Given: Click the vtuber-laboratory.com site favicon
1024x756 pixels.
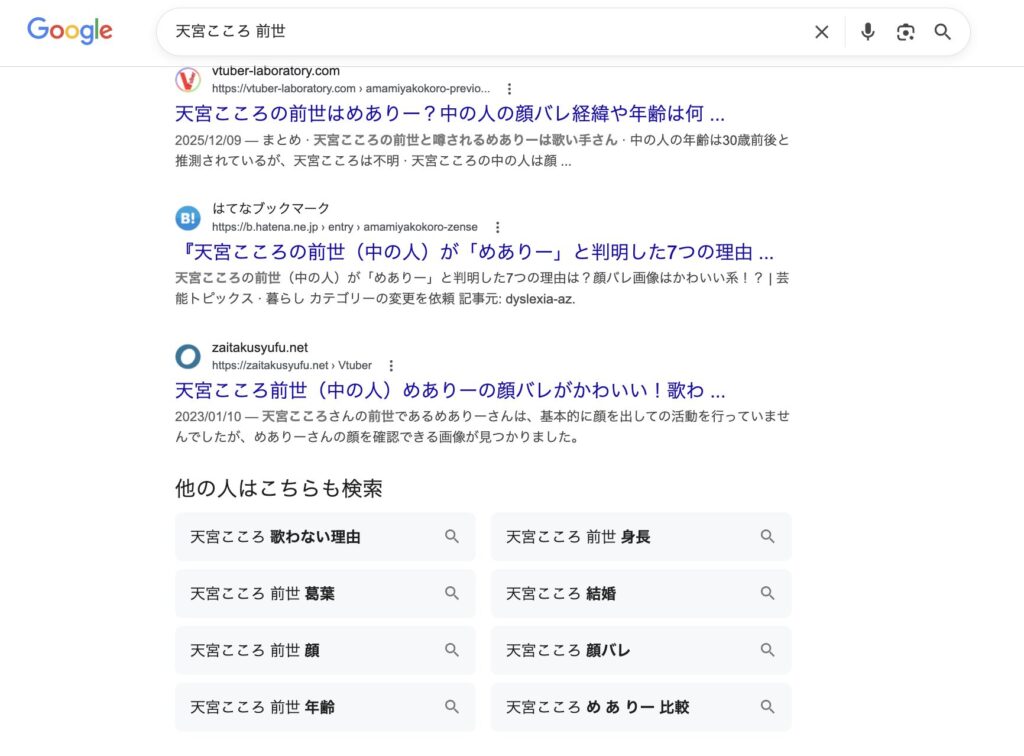Looking at the screenshot, I should click(x=188, y=80).
